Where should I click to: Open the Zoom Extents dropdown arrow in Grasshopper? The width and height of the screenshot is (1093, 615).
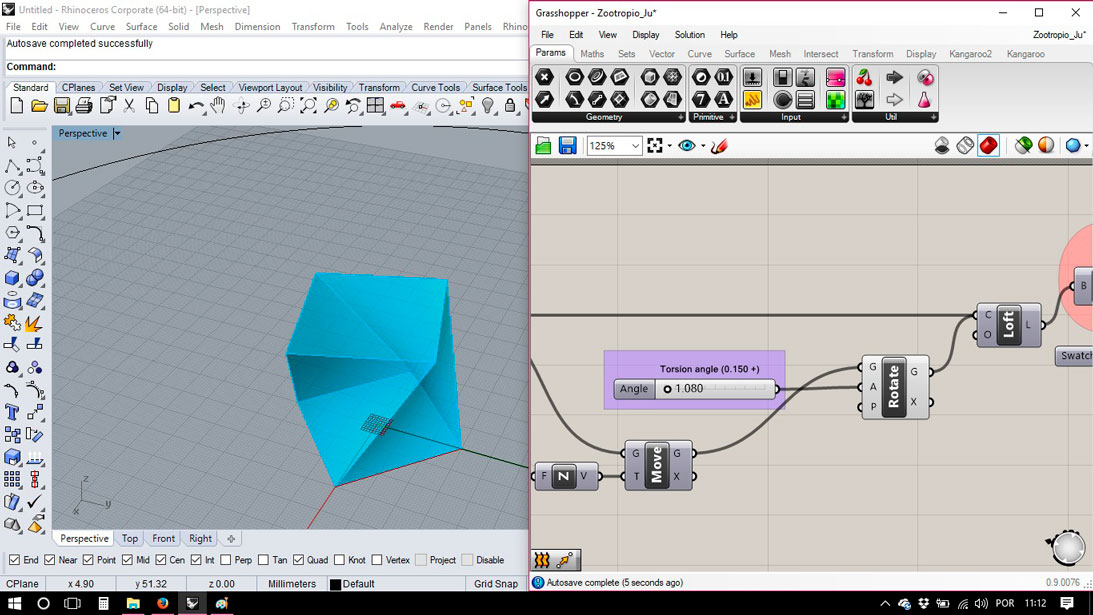point(669,146)
